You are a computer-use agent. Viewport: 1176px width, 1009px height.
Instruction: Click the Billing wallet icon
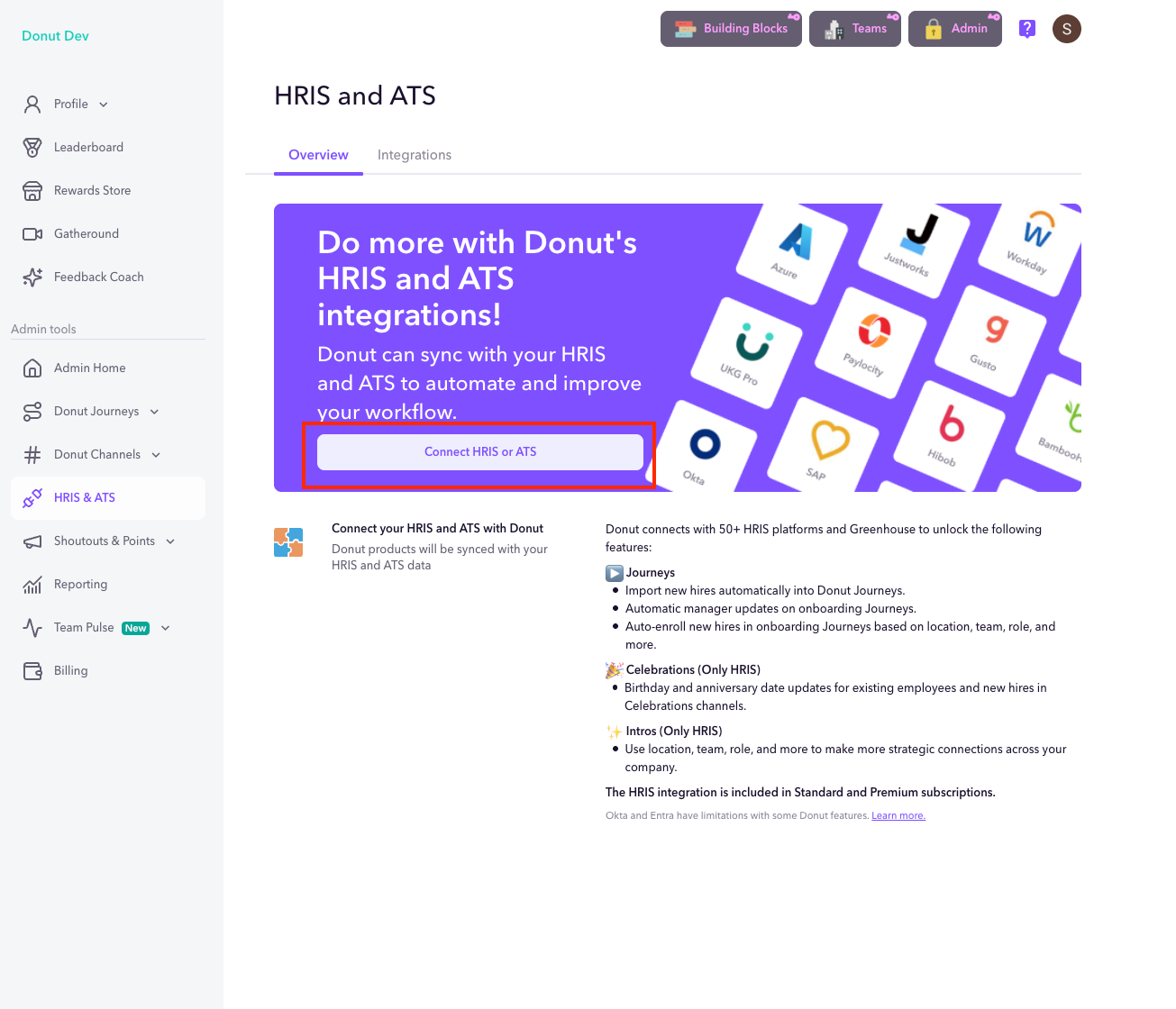coord(32,671)
